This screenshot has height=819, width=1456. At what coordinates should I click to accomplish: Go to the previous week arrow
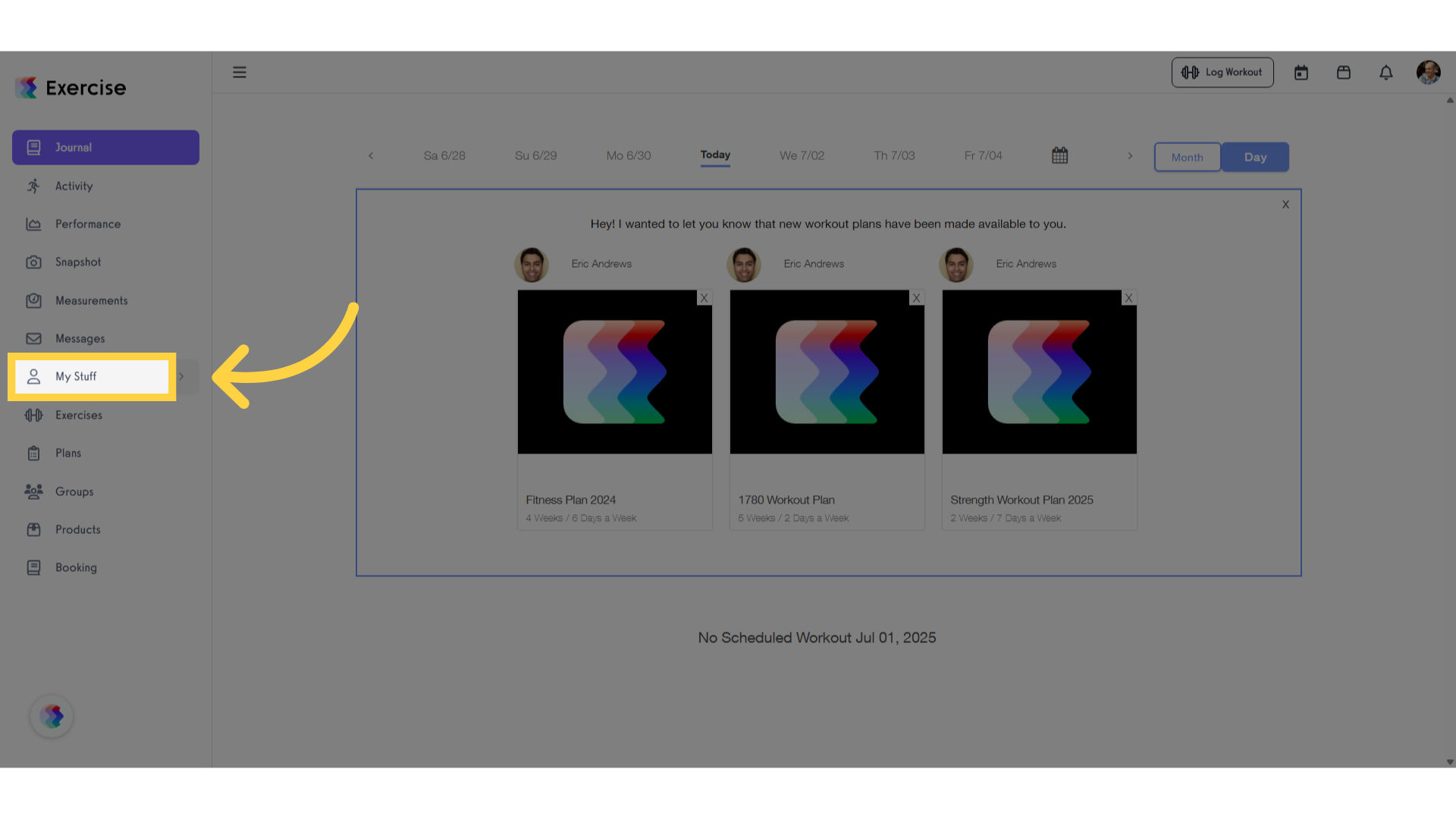coord(371,155)
